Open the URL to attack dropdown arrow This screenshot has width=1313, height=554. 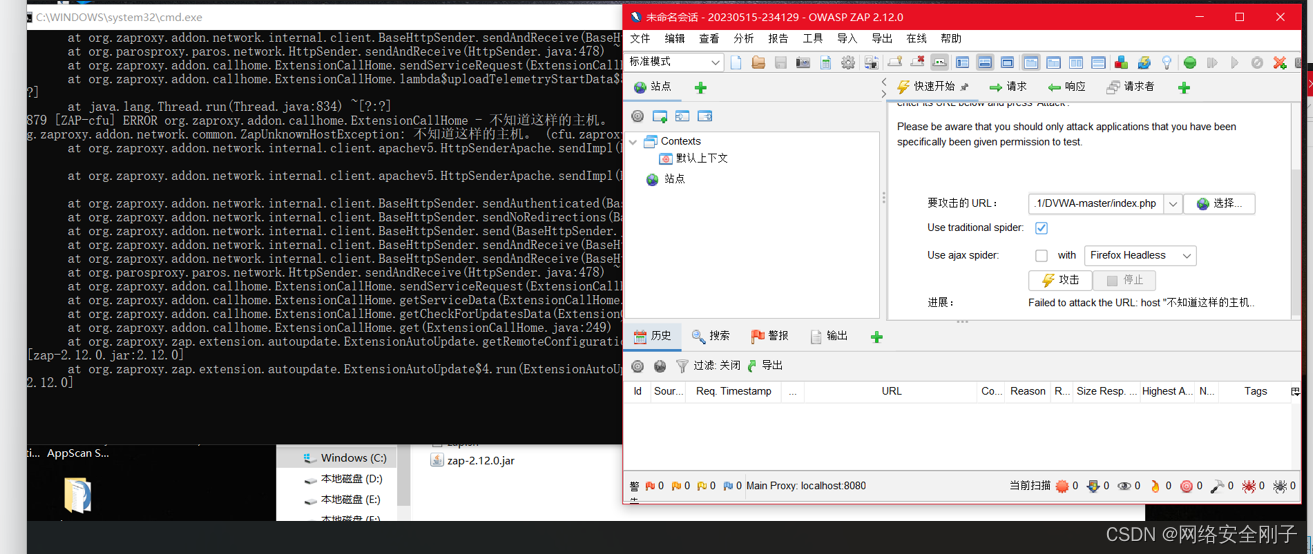click(x=1173, y=203)
